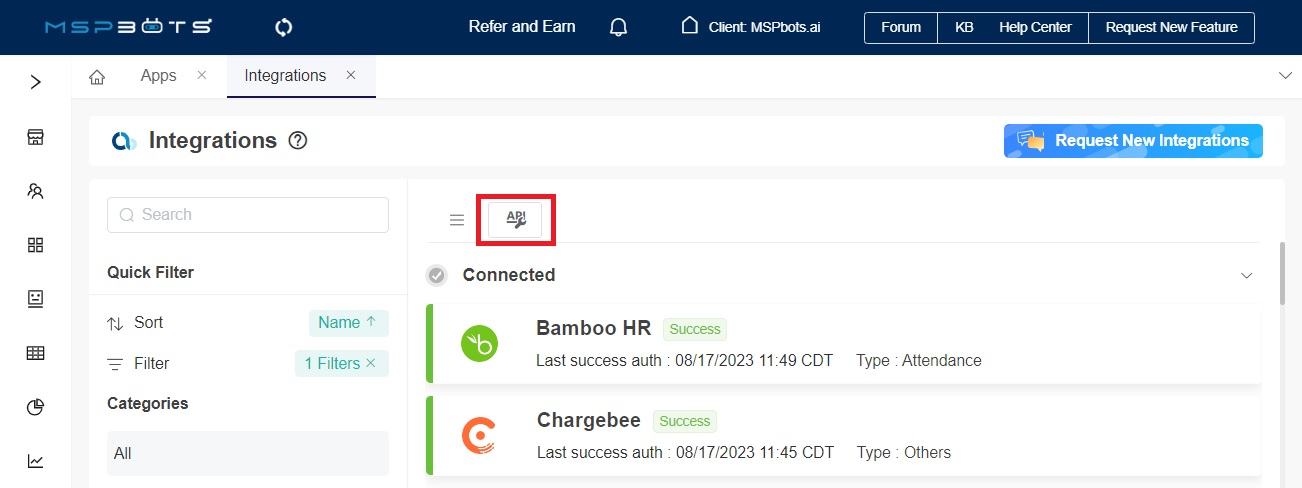Screen dimensions: 1302x488
Task: Open the line chart sidebar icon
Action: (x=36, y=461)
